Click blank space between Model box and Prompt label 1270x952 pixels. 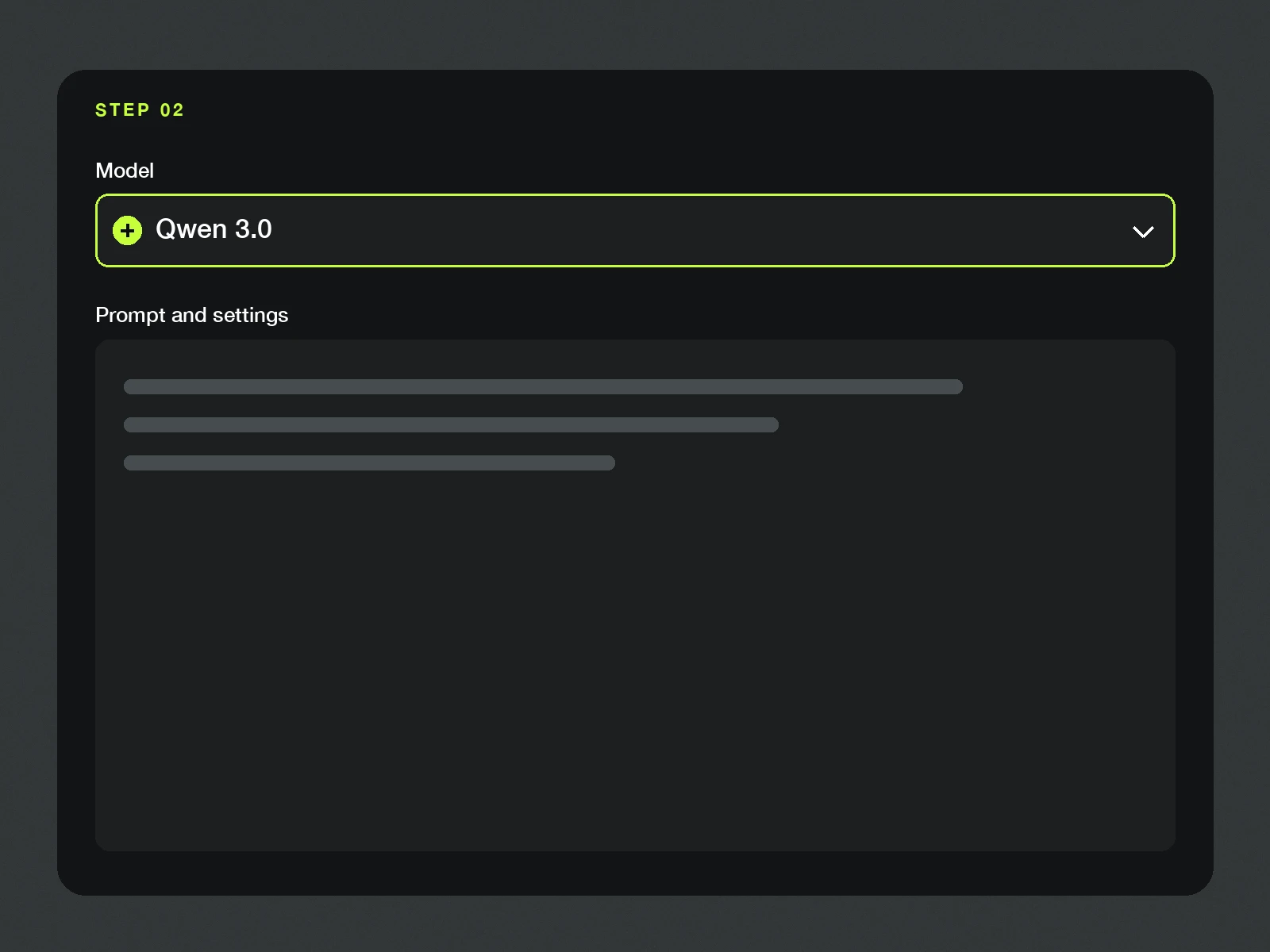(x=635, y=285)
